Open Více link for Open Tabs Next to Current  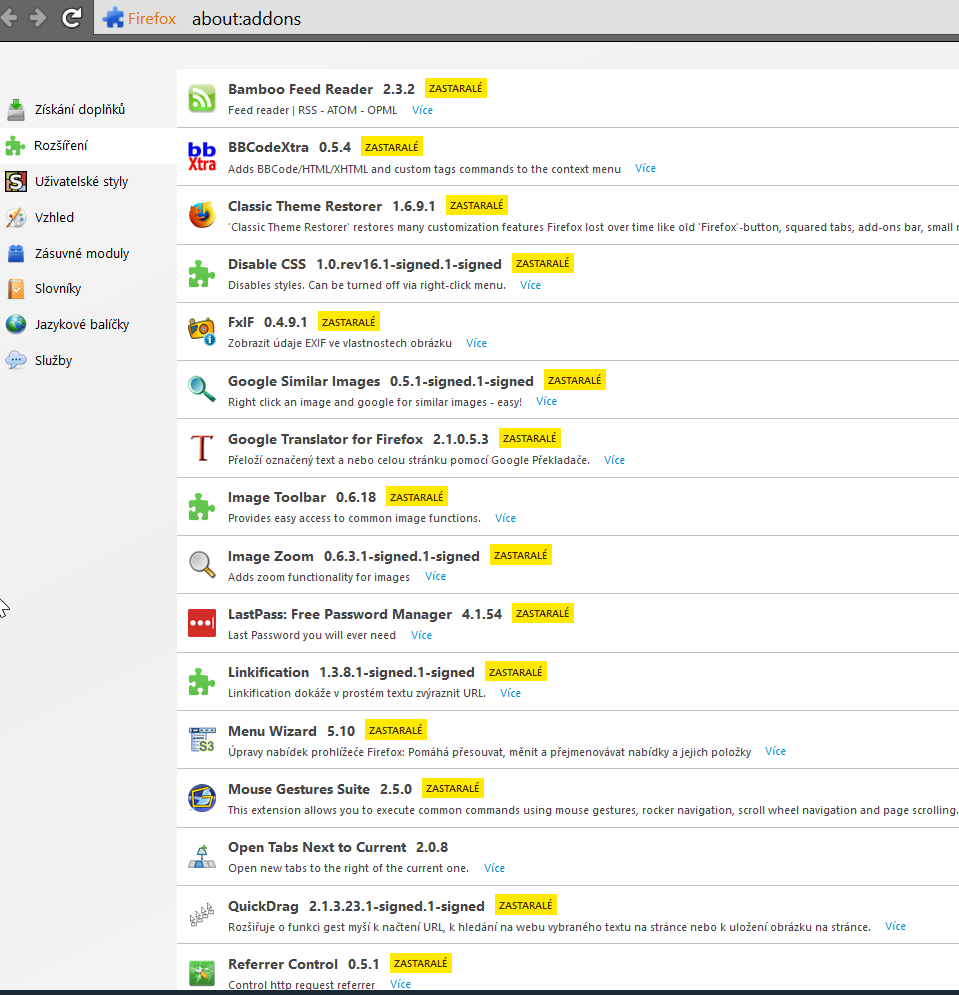(x=494, y=867)
